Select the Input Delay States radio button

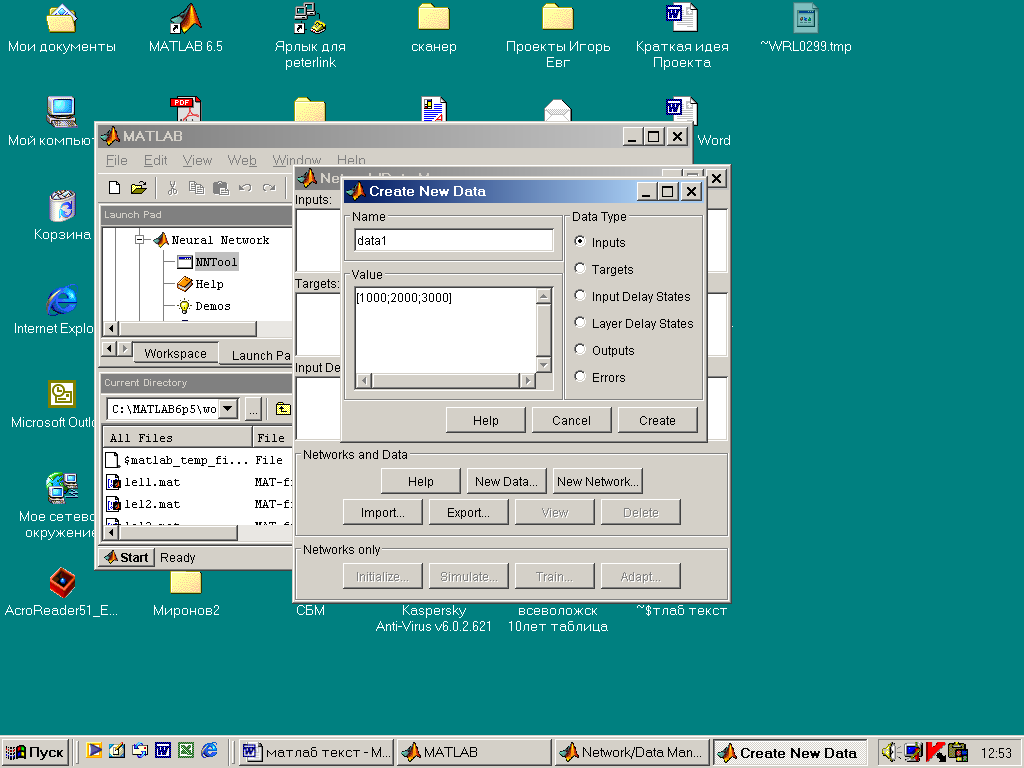579,295
